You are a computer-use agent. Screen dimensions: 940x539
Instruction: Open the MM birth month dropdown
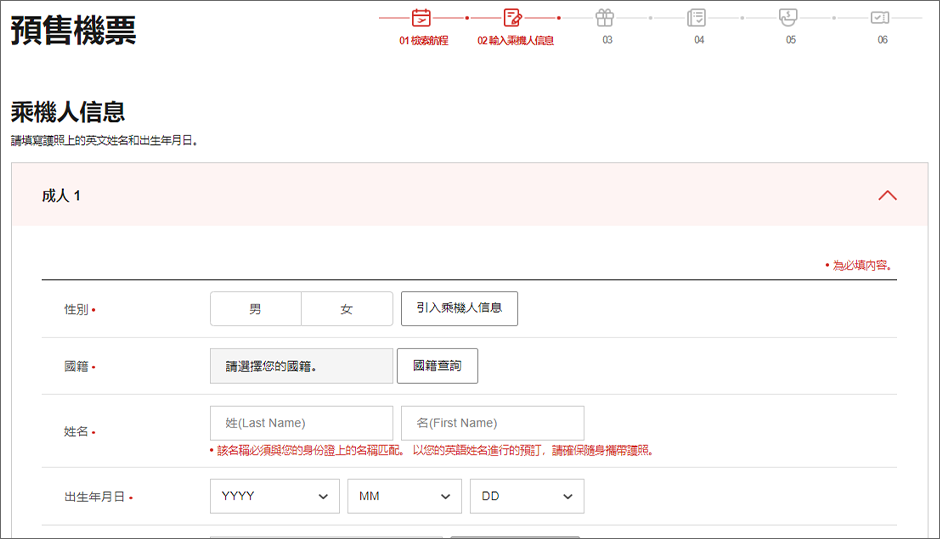pos(404,496)
